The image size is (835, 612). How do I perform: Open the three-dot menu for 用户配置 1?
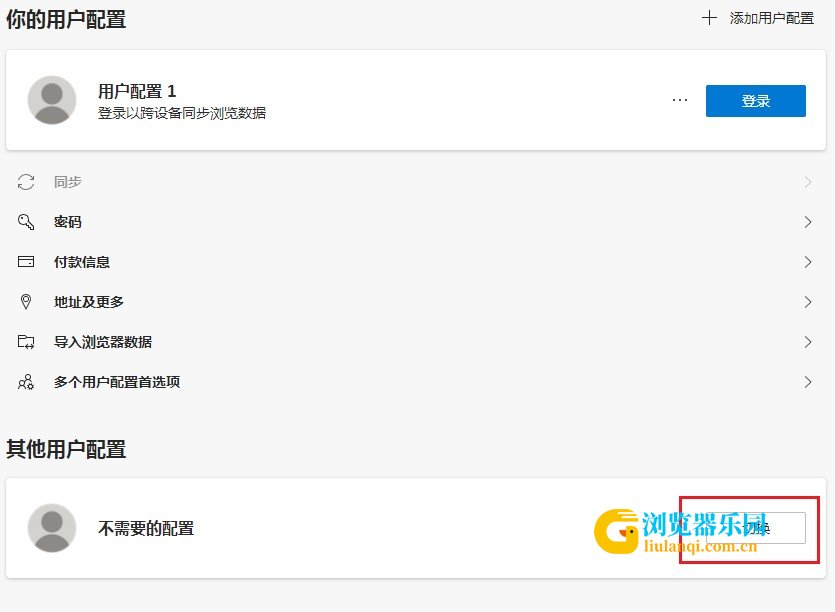coord(680,100)
